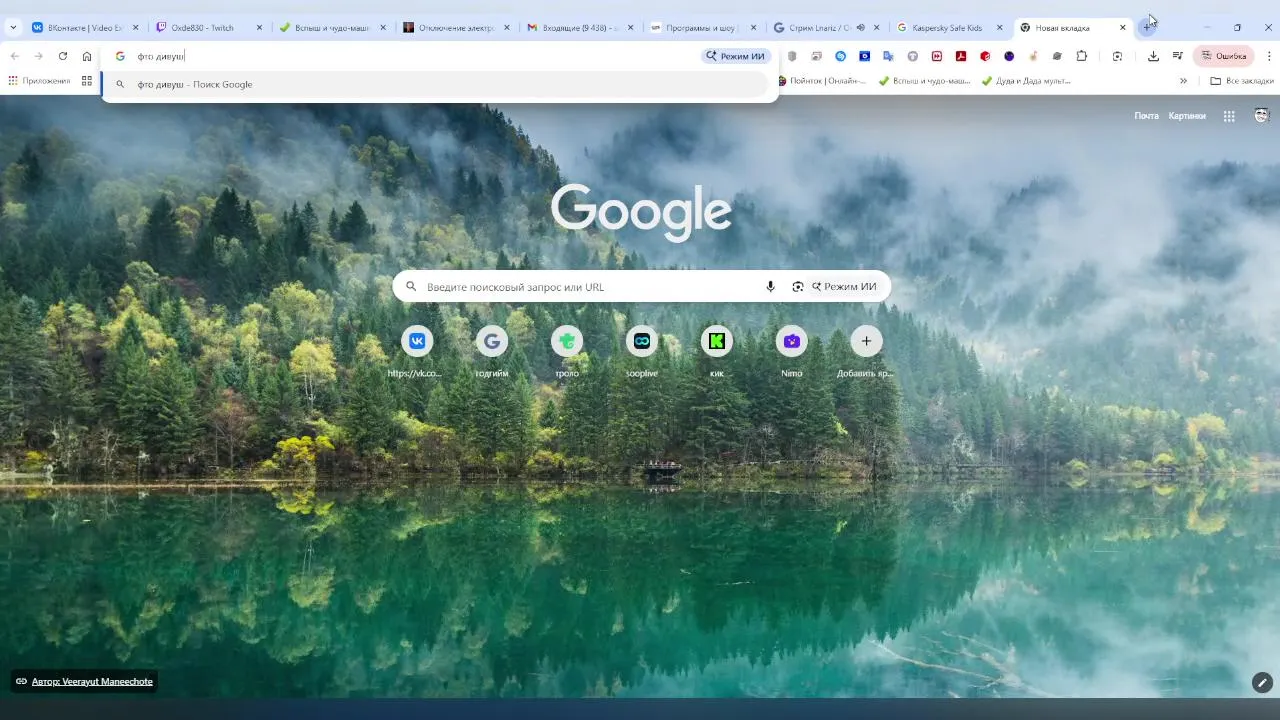Open the Google Lens screenshot search icon

point(1118,56)
